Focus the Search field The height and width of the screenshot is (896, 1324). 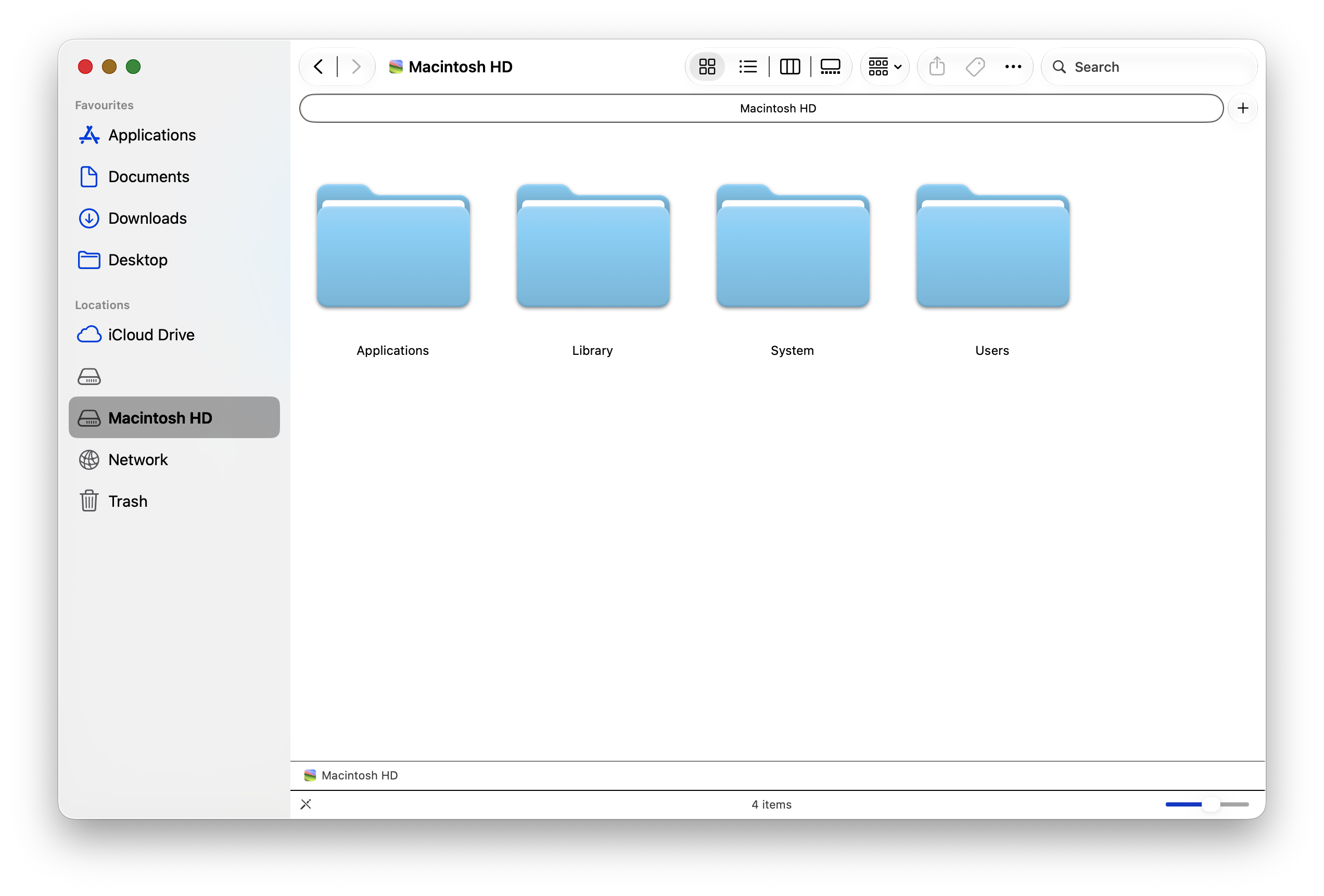pyautogui.click(x=1149, y=67)
